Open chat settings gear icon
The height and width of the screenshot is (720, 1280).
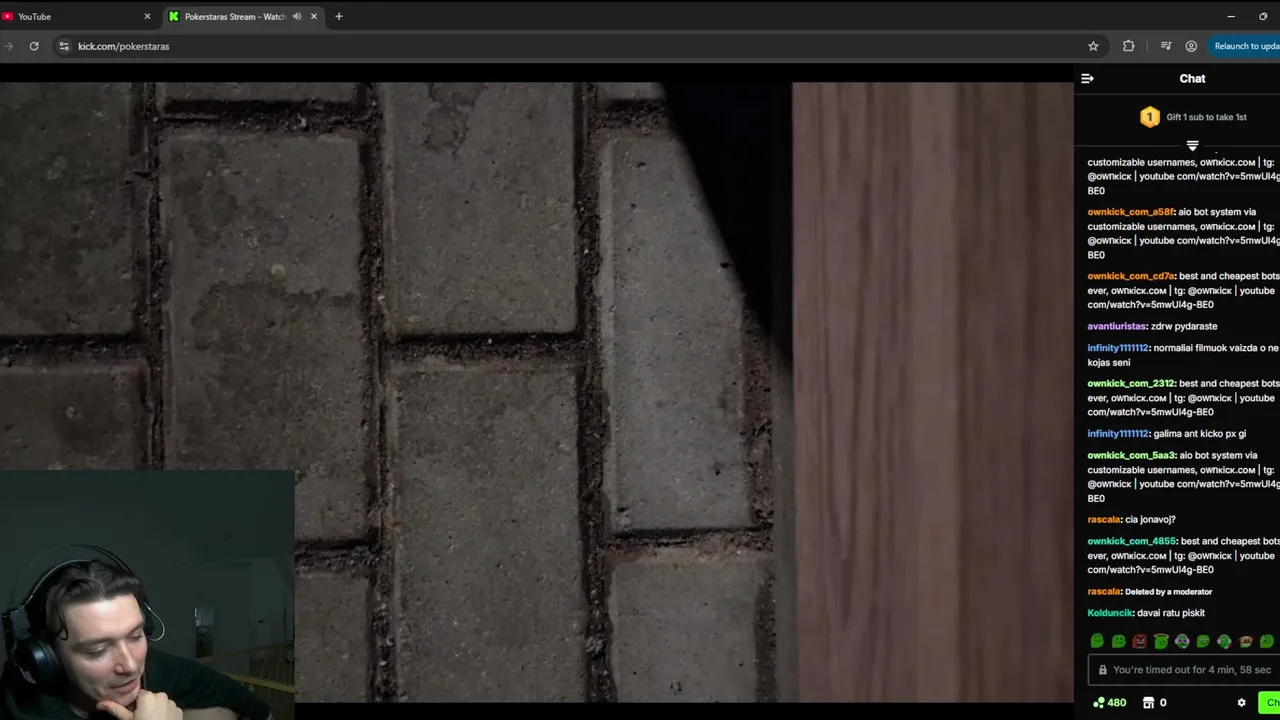[x=1242, y=703]
